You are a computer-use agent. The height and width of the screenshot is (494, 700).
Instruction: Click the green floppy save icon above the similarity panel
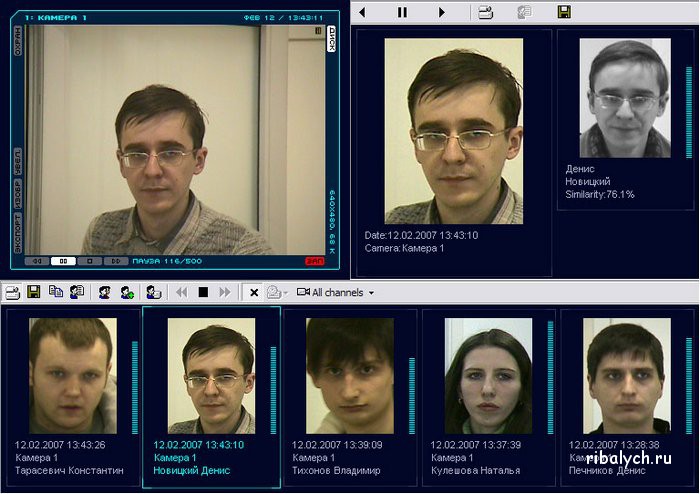click(x=564, y=12)
